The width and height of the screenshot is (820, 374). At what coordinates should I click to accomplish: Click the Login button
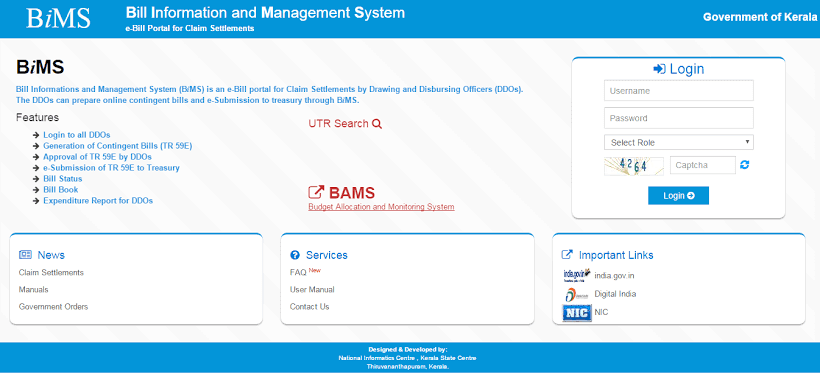pos(678,196)
